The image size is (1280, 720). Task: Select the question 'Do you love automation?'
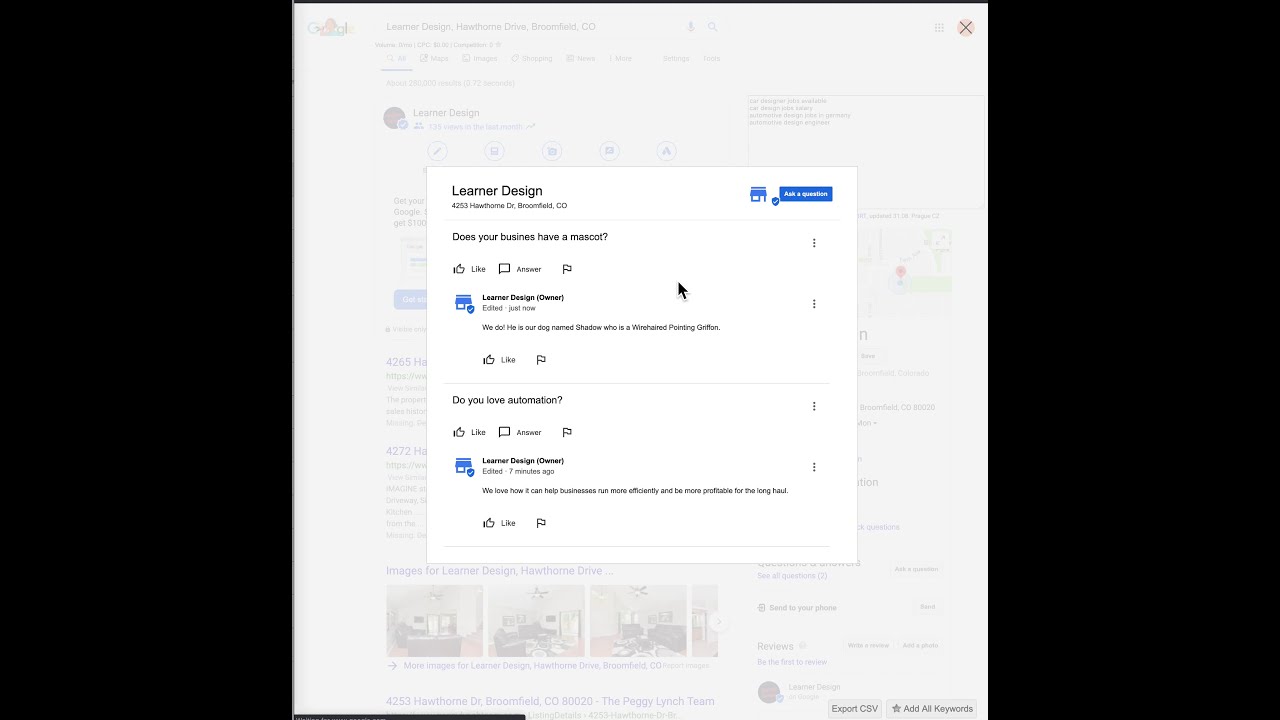[507, 400]
